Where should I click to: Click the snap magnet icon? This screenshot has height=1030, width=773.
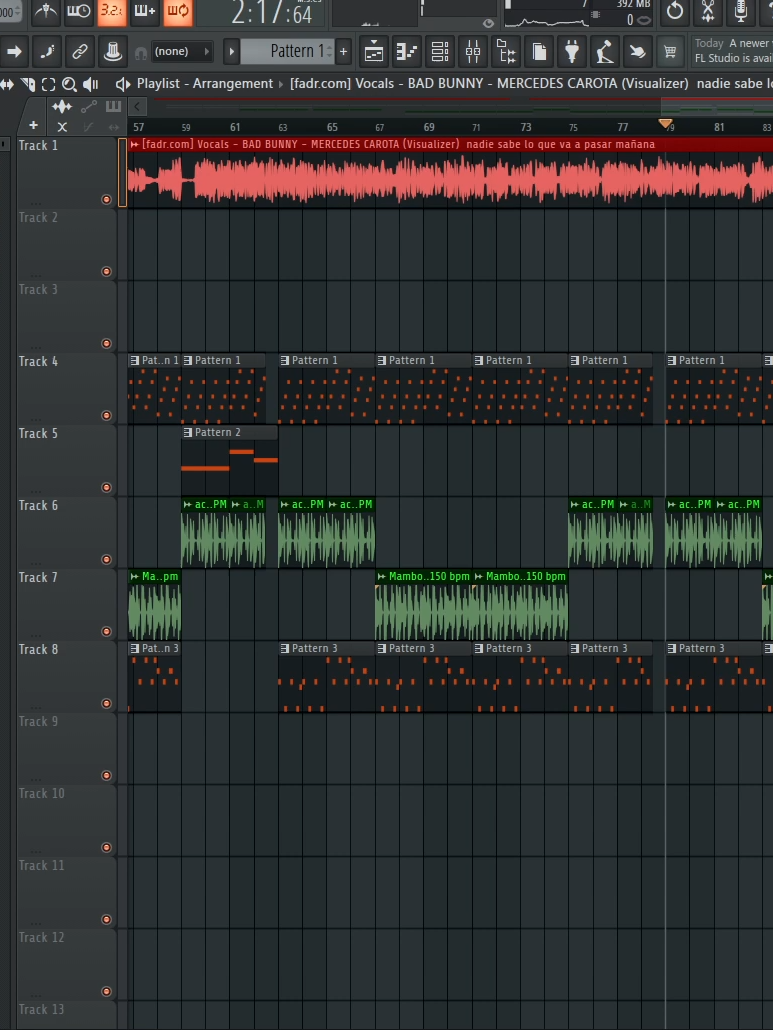click(x=141, y=53)
